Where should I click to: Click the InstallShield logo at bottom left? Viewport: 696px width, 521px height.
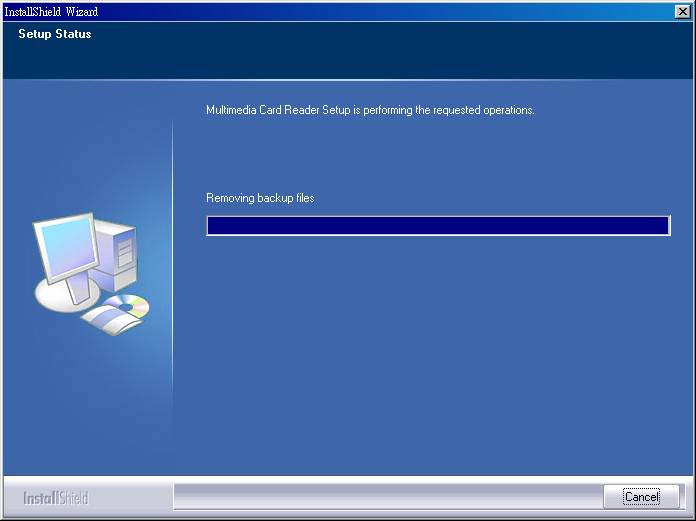pyautogui.click(x=56, y=498)
